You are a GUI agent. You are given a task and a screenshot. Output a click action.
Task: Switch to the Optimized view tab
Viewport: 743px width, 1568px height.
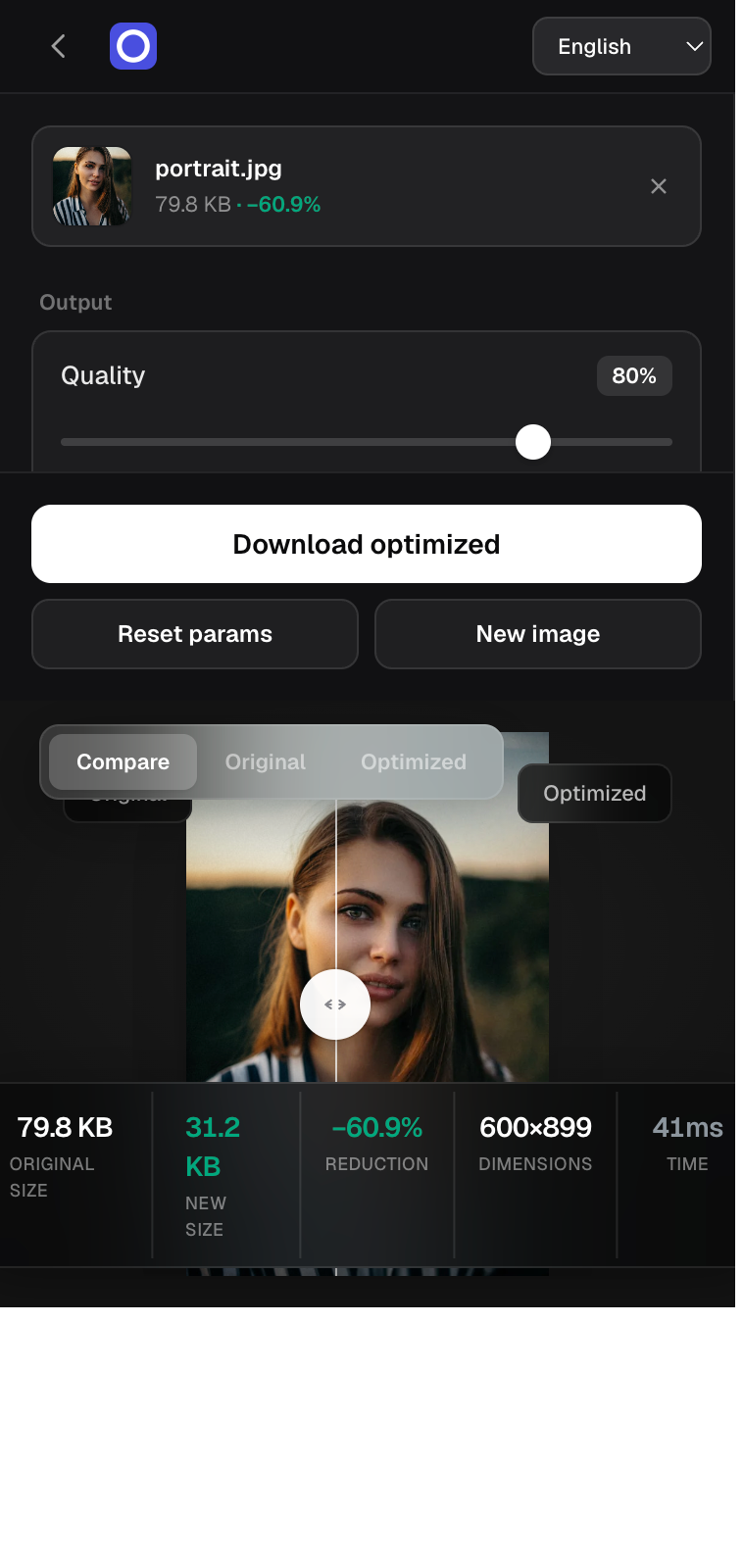[x=414, y=761]
